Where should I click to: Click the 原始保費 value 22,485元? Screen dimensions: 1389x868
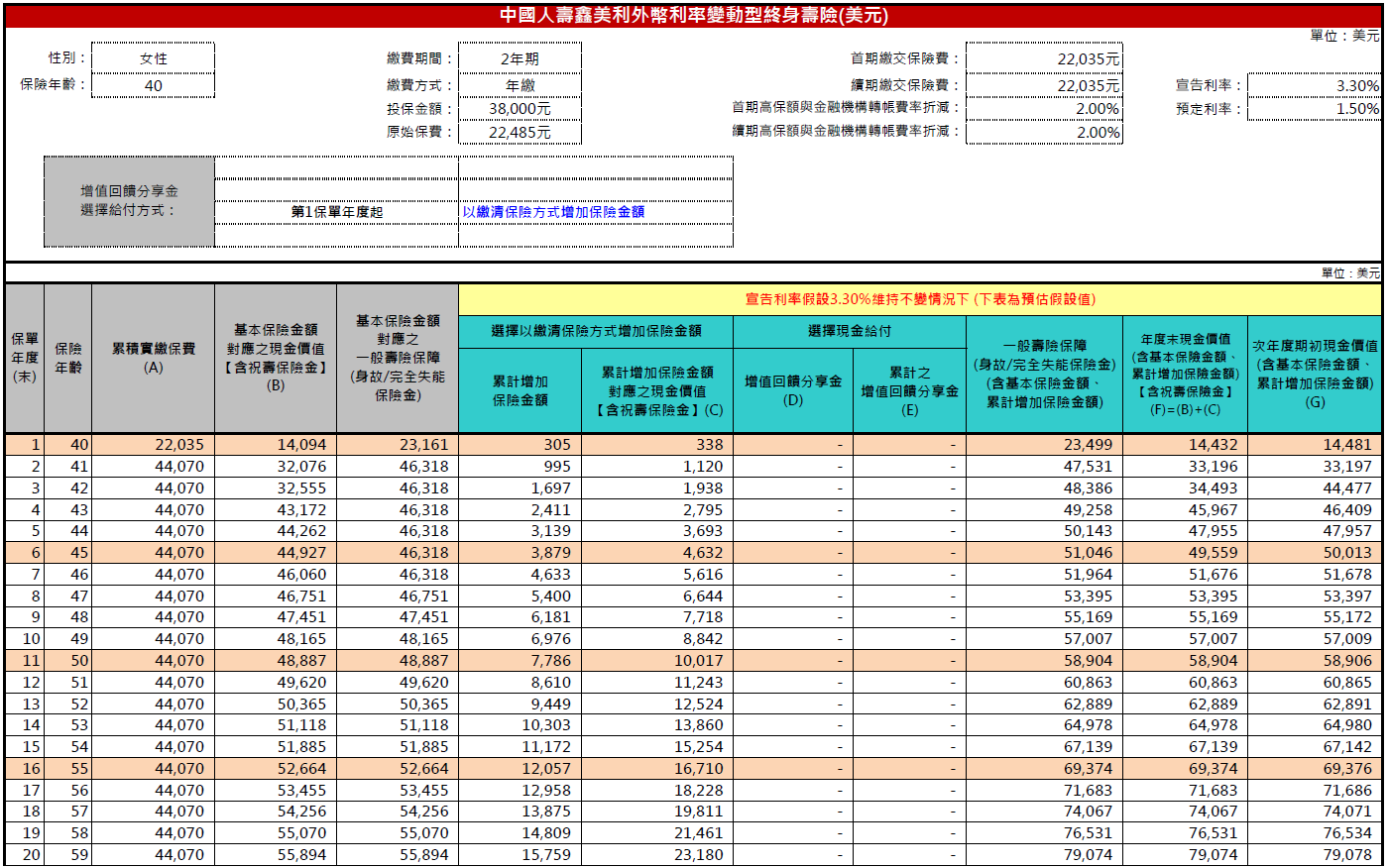click(x=520, y=132)
